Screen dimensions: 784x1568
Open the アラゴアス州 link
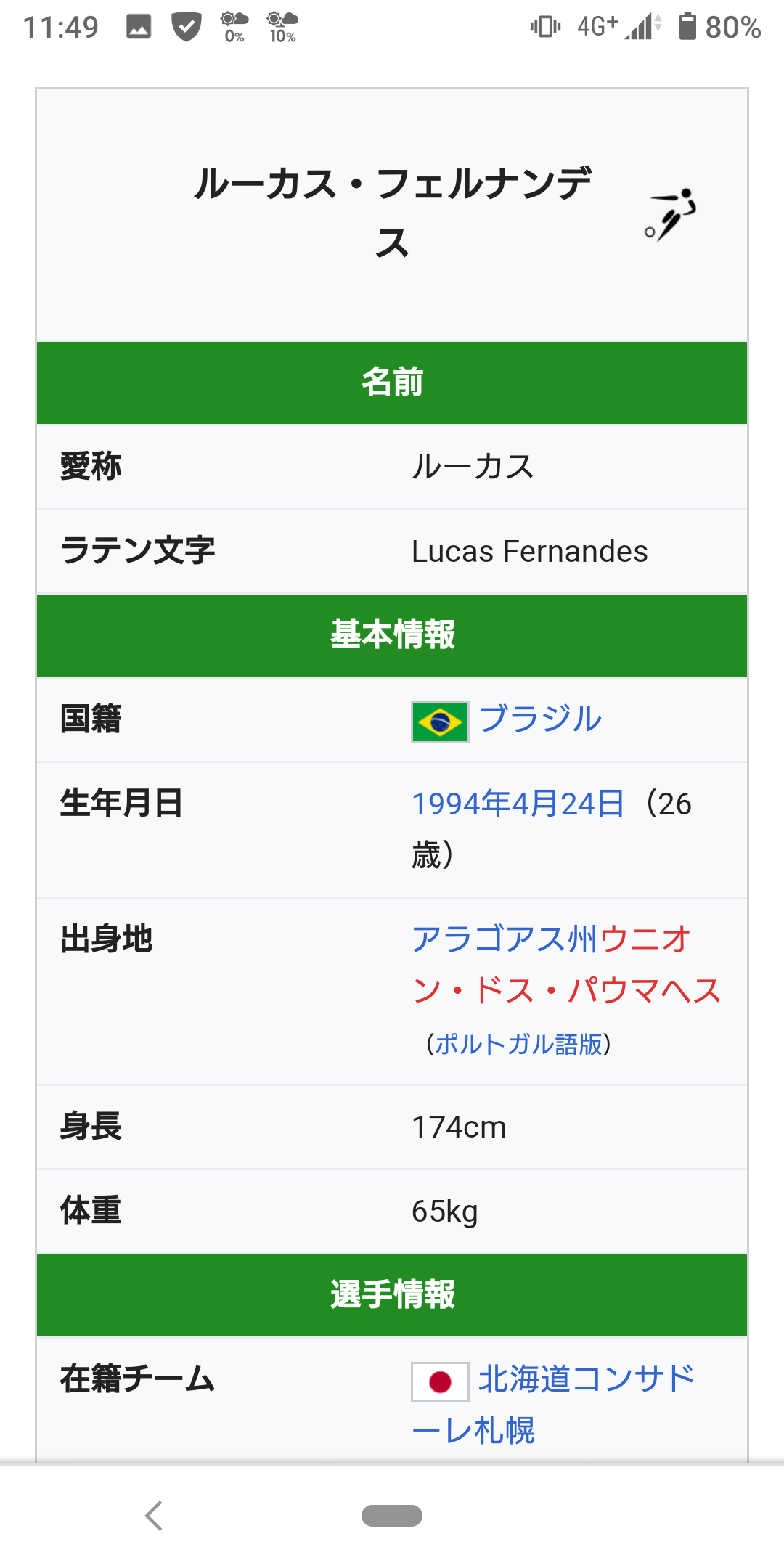505,939
